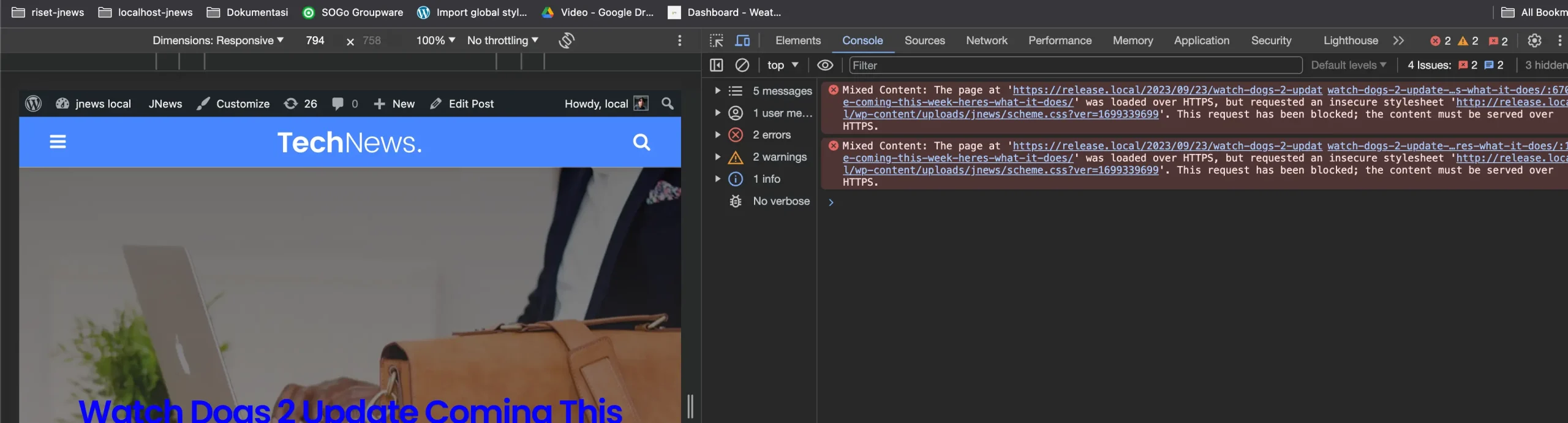Viewport: 1568px width, 423px height.
Task: Click the plus icon beside New
Action: tap(380, 104)
